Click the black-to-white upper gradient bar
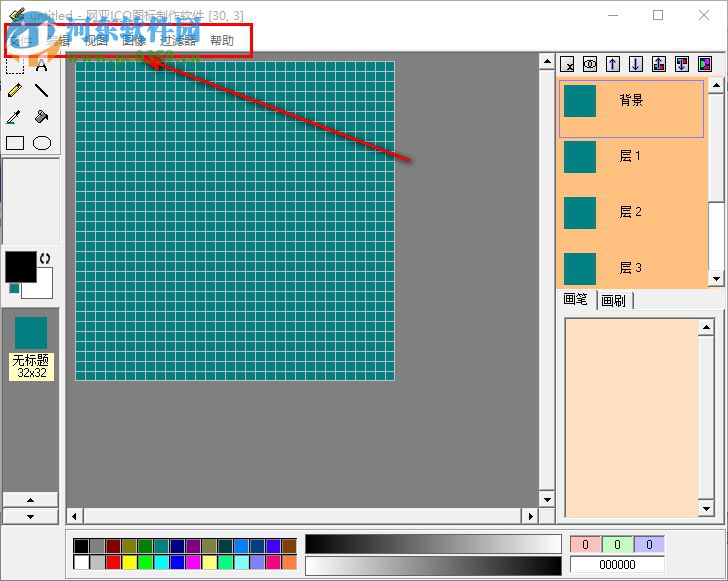The image size is (728, 581). [x=433, y=544]
